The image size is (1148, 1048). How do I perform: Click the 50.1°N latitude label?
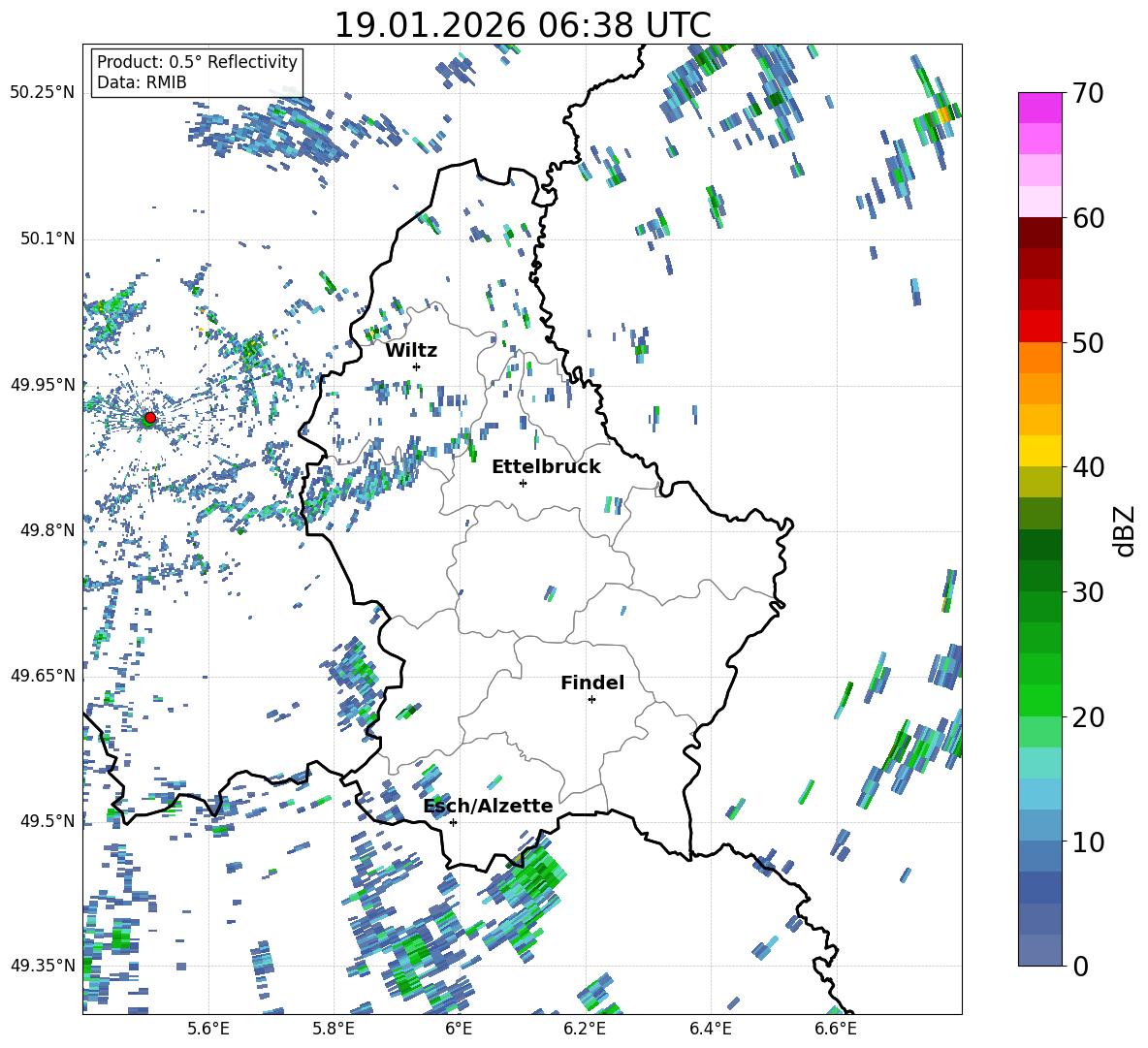click(47, 238)
